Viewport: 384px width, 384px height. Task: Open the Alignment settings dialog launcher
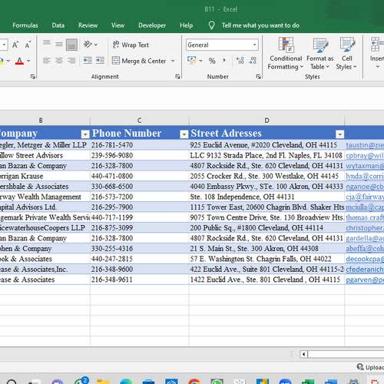pos(178,77)
